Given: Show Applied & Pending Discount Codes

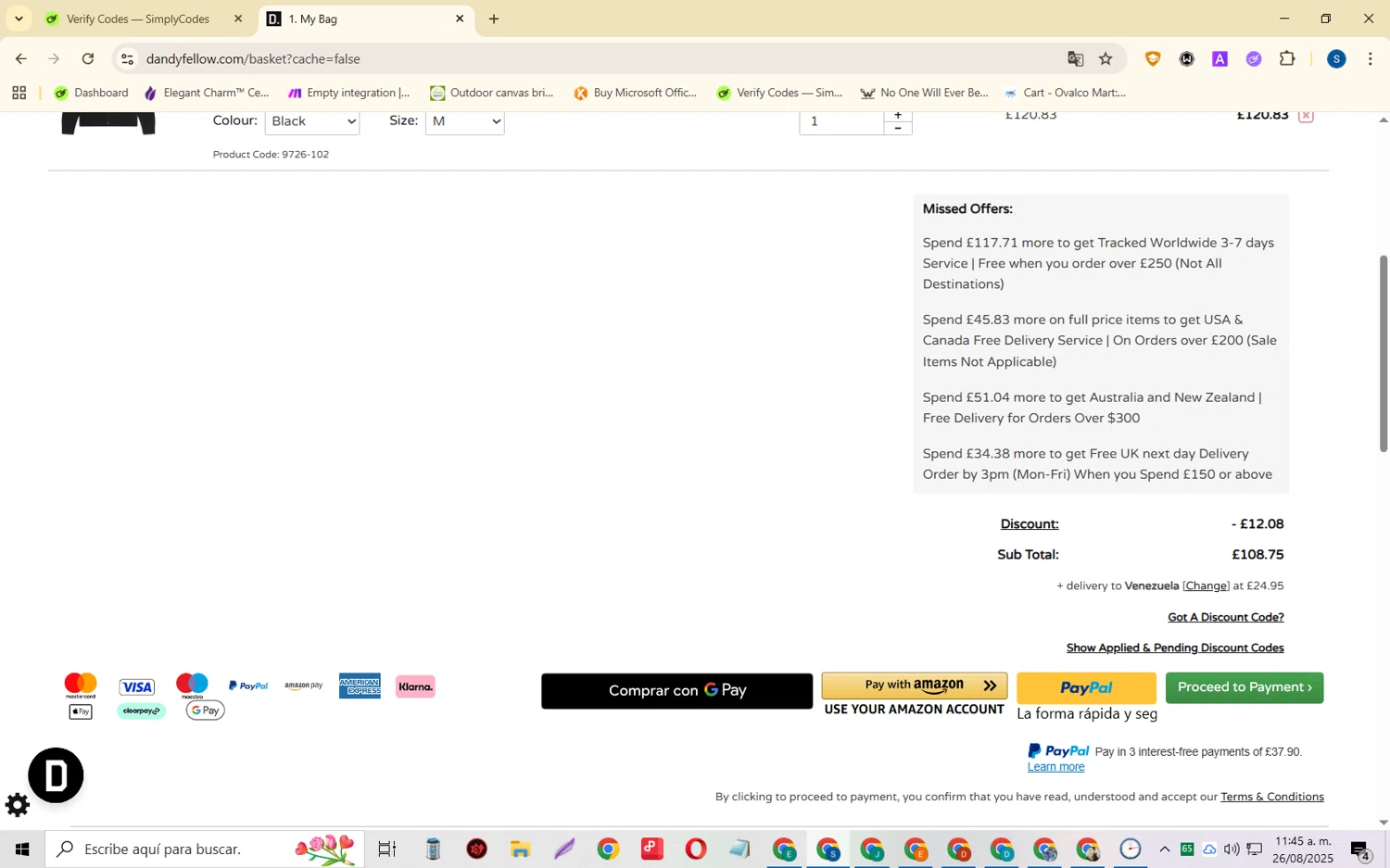Looking at the screenshot, I should pyautogui.click(x=1175, y=648).
